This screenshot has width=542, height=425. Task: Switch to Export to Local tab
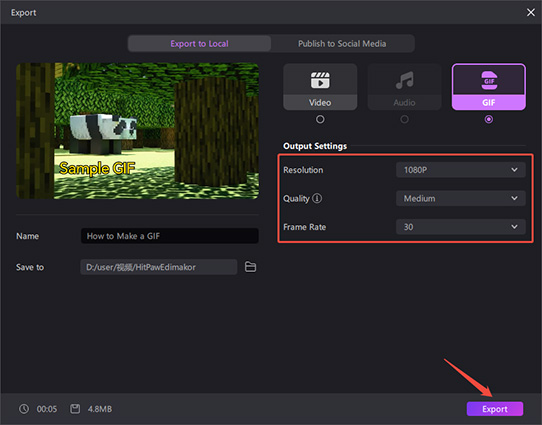199,44
